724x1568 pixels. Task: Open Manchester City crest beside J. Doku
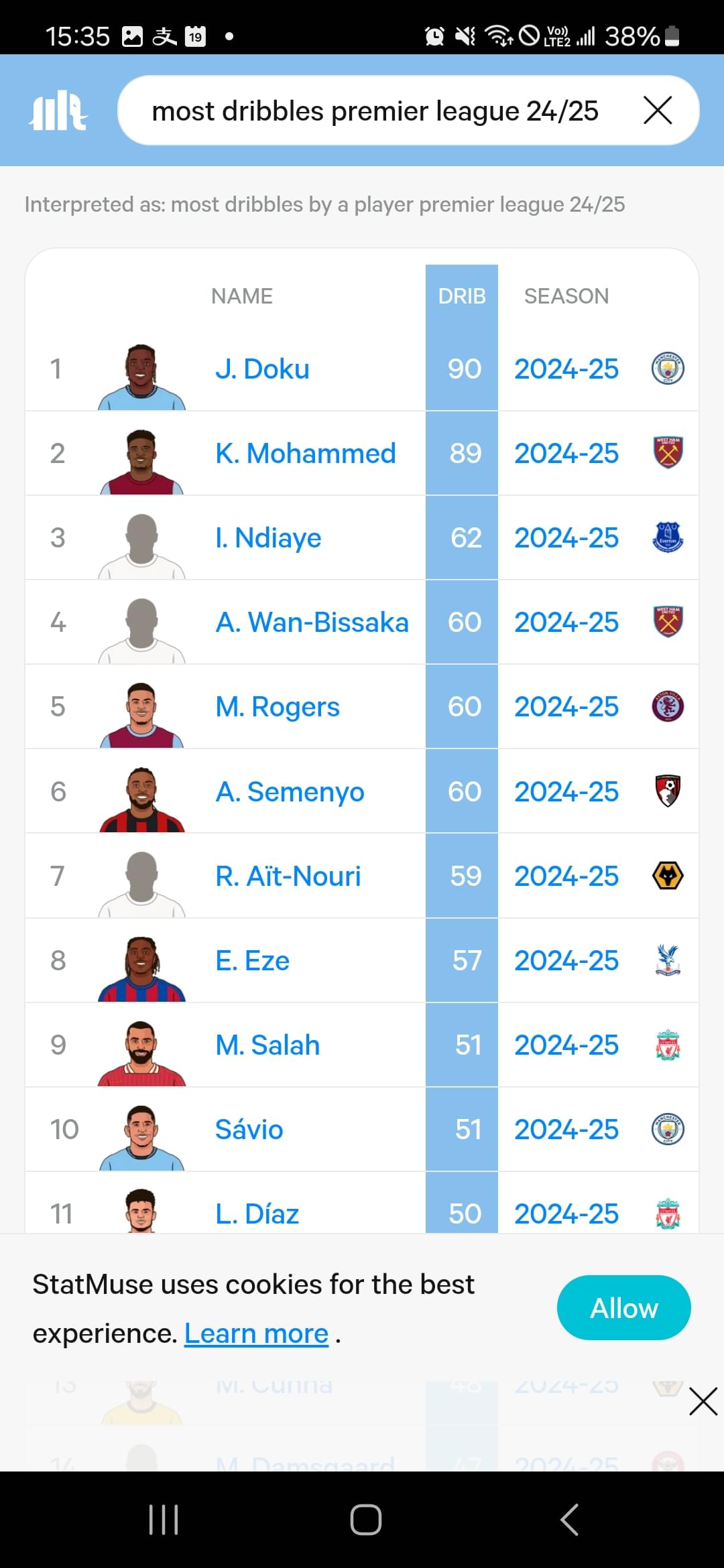(668, 369)
